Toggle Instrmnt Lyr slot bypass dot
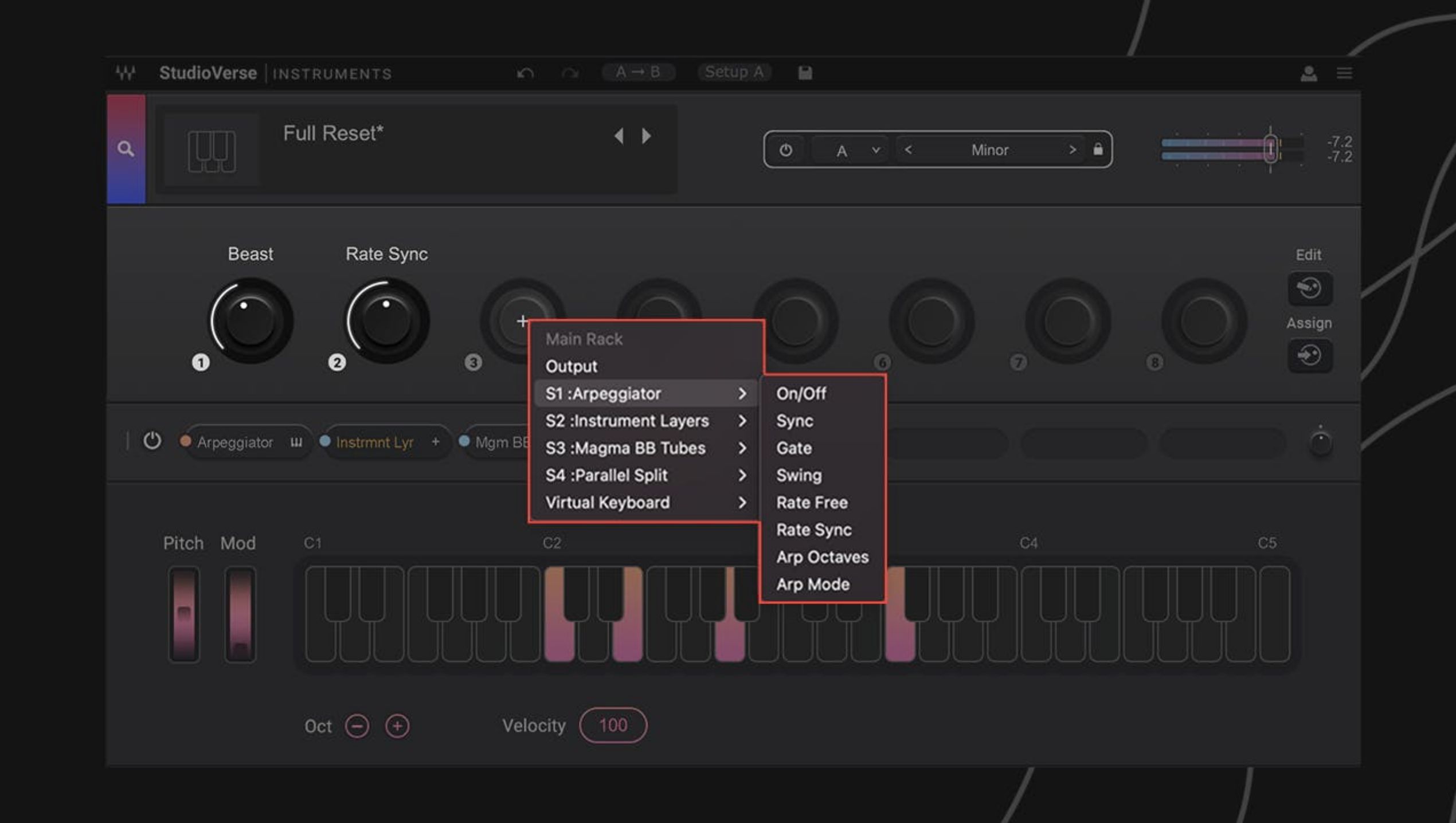Viewport: 1456px width, 823px height. pyautogui.click(x=325, y=441)
